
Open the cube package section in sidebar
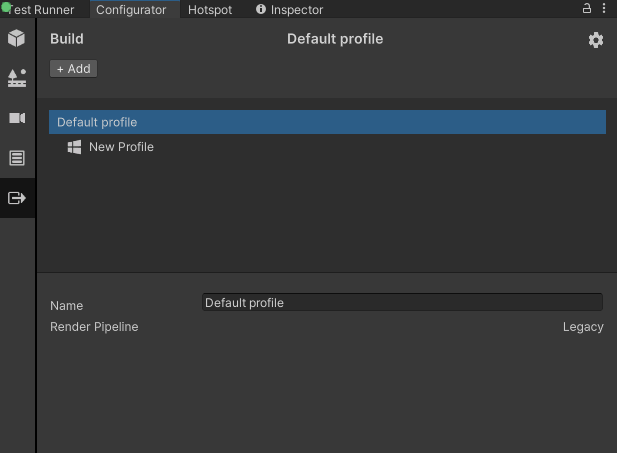[17, 39]
